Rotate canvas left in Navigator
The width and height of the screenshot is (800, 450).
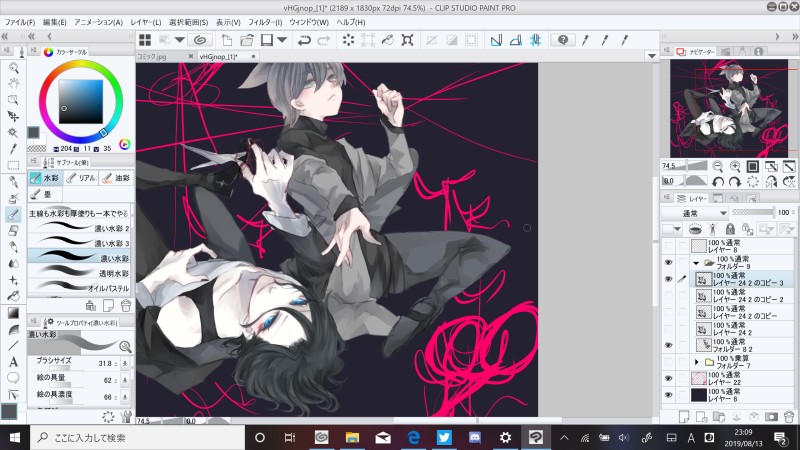pos(718,181)
